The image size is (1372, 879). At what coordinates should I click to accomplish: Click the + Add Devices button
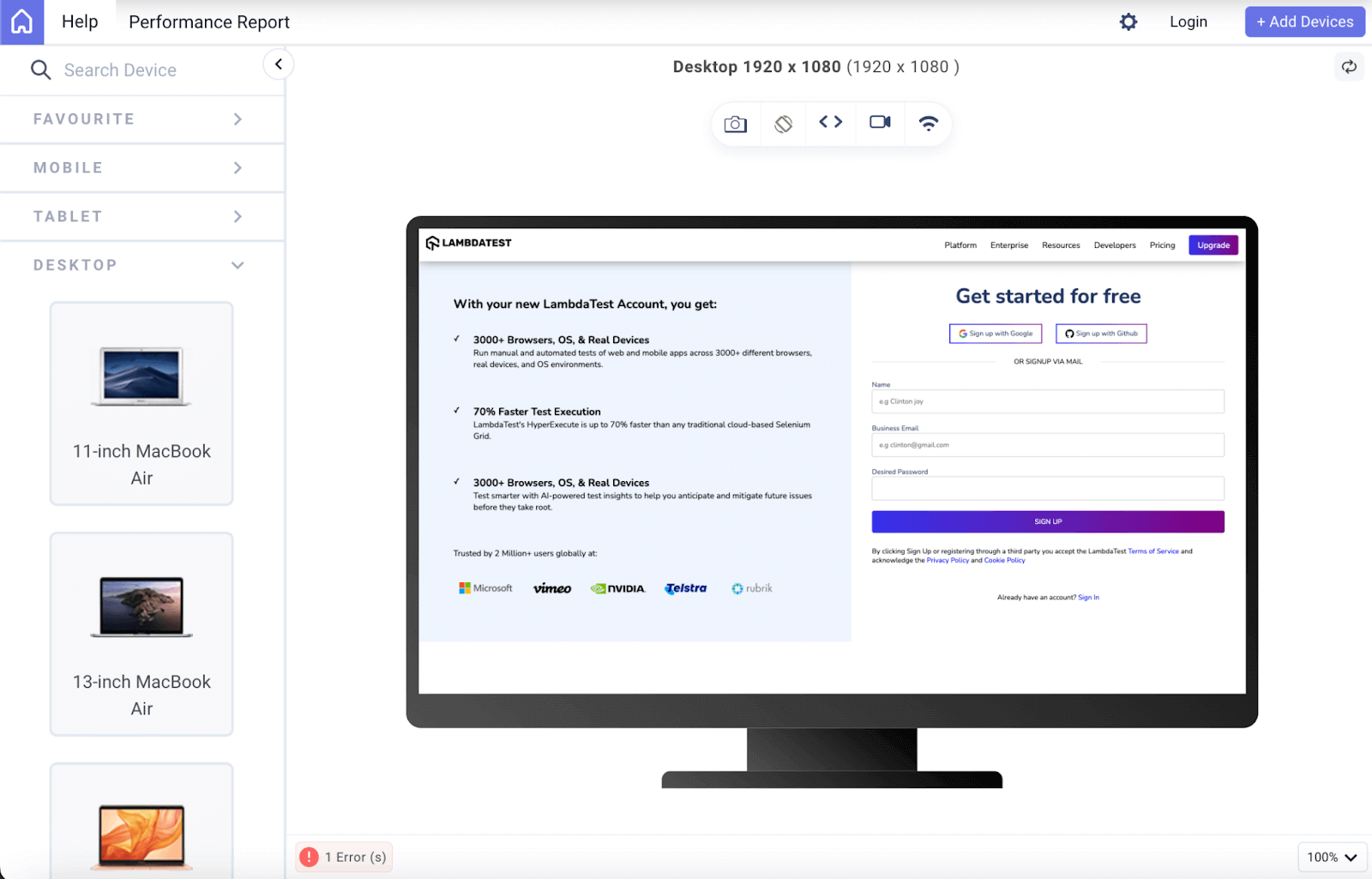click(x=1304, y=21)
